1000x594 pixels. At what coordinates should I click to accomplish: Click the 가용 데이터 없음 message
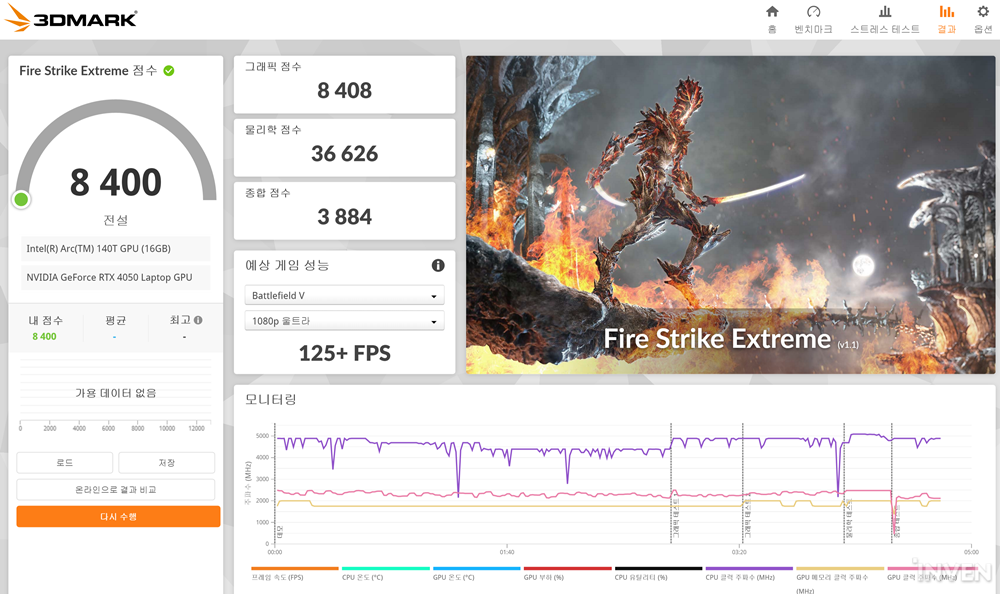pos(115,393)
